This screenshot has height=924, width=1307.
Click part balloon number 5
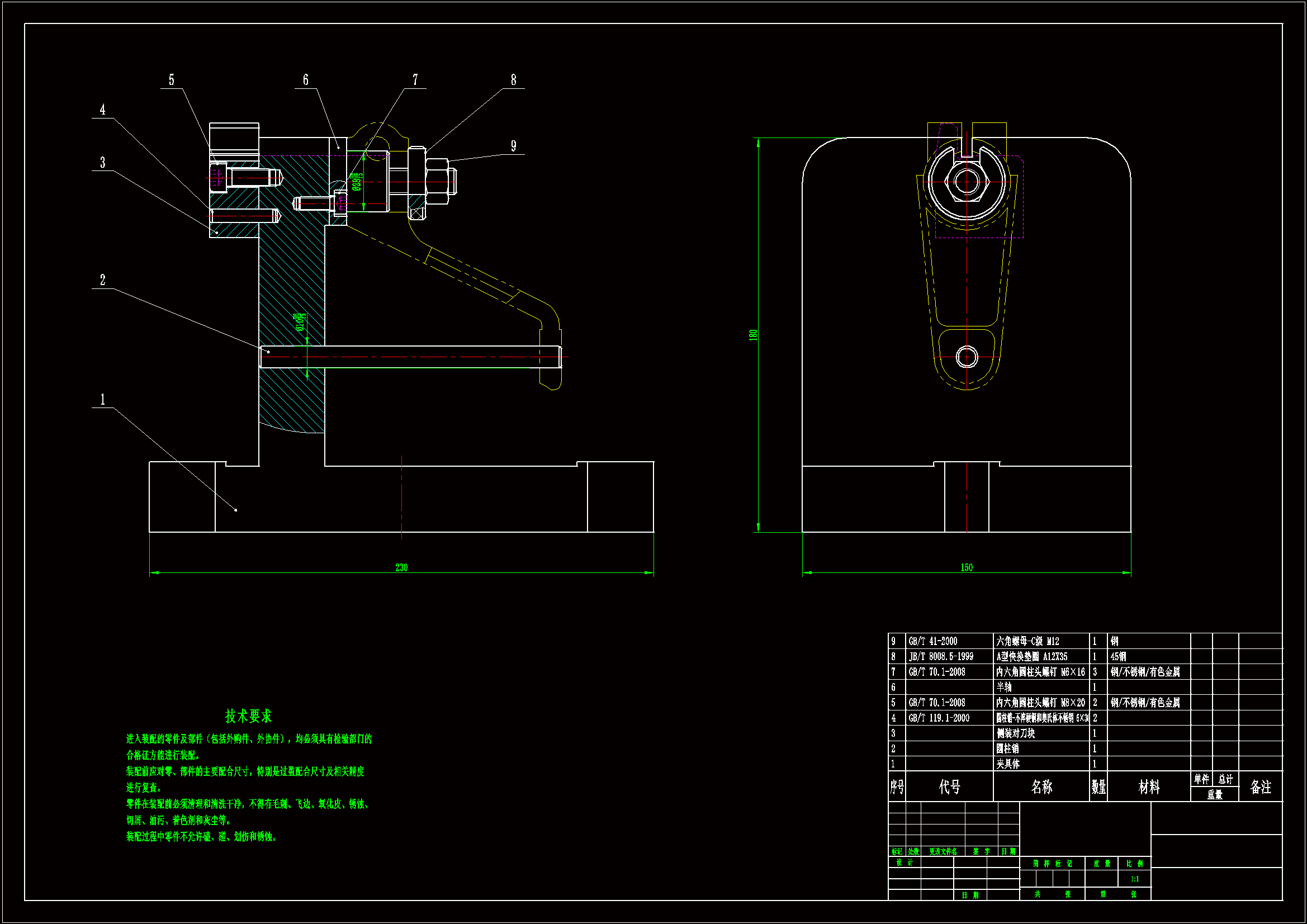(172, 80)
